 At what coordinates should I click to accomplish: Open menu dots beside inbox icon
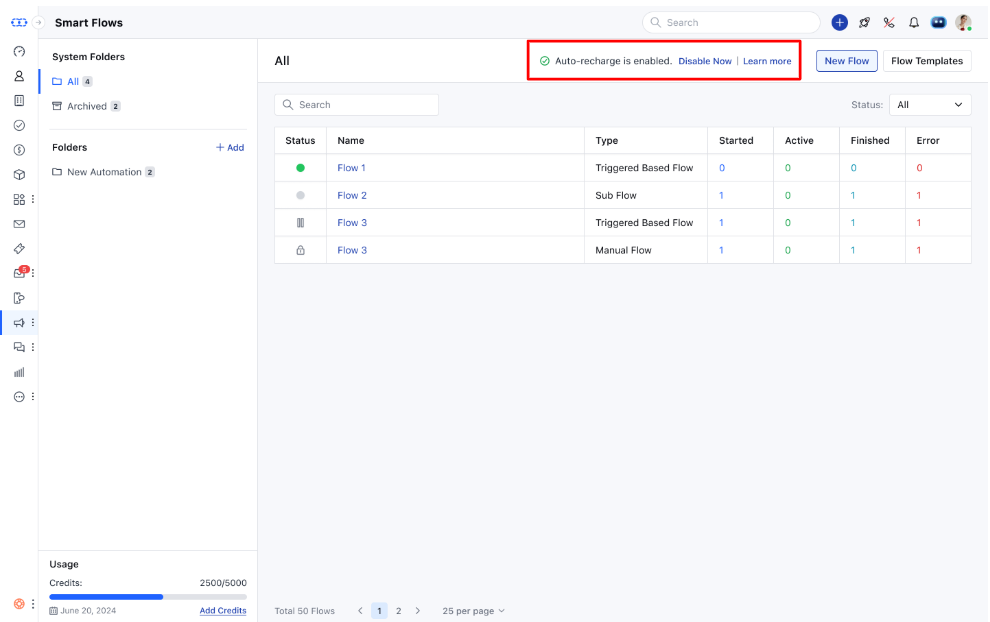[x=33, y=273]
